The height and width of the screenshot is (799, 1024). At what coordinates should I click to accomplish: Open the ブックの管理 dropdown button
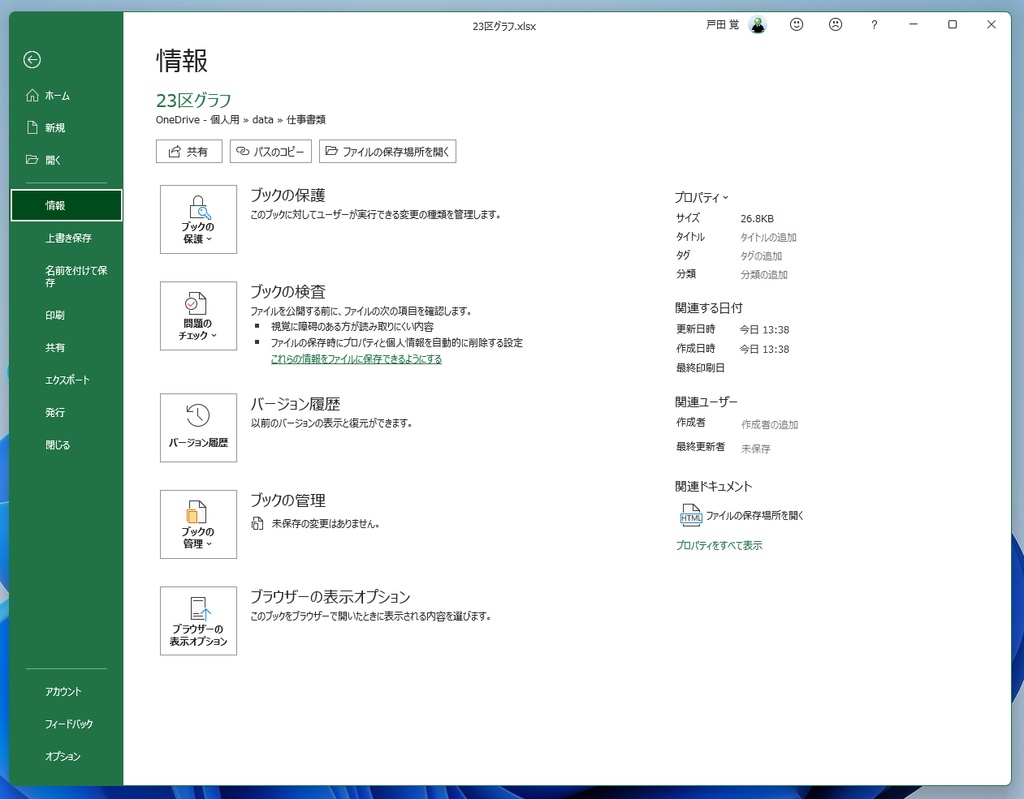[199, 525]
